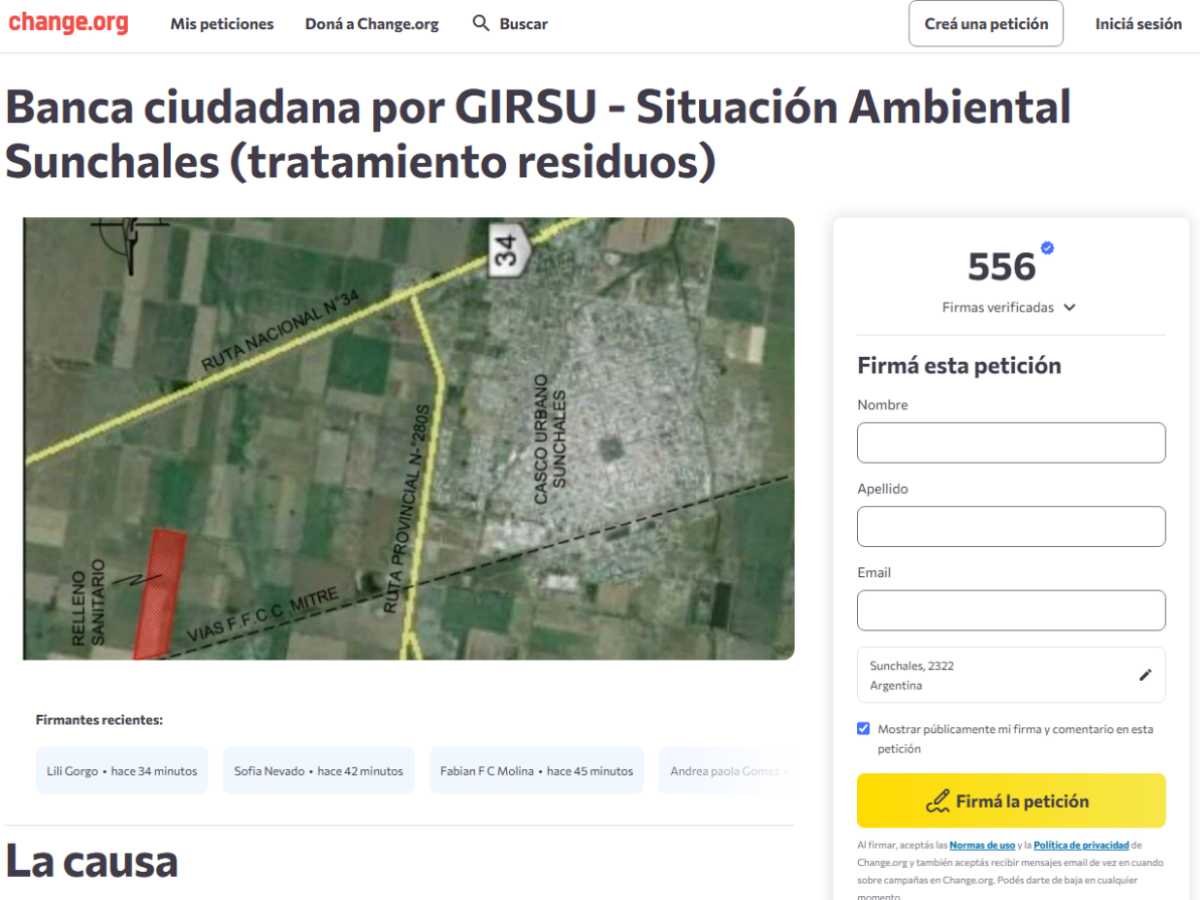Open Mis peticiones menu

point(221,24)
